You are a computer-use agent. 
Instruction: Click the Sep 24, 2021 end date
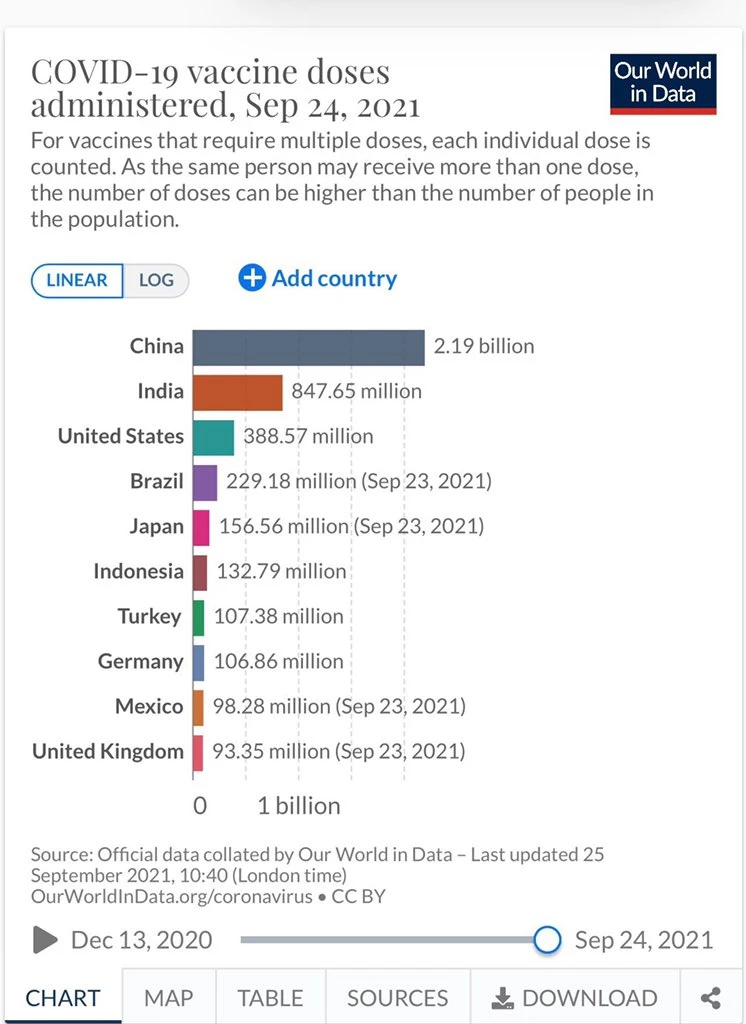pos(644,940)
